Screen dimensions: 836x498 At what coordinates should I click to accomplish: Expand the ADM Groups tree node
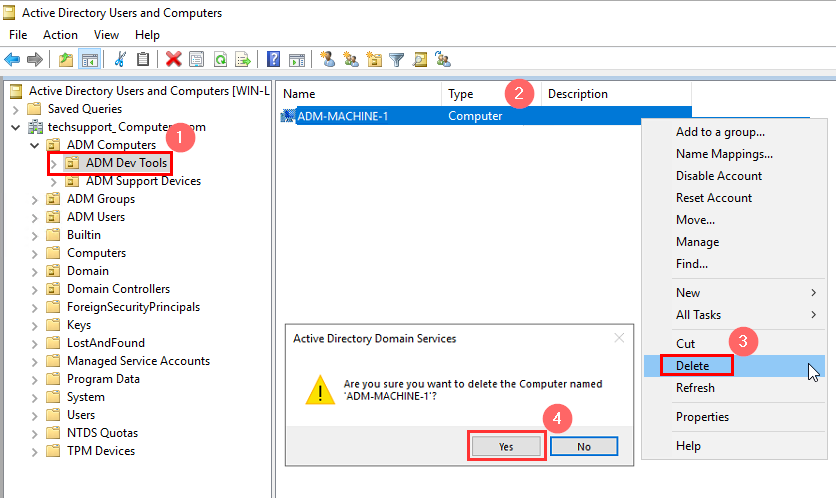tap(35, 199)
